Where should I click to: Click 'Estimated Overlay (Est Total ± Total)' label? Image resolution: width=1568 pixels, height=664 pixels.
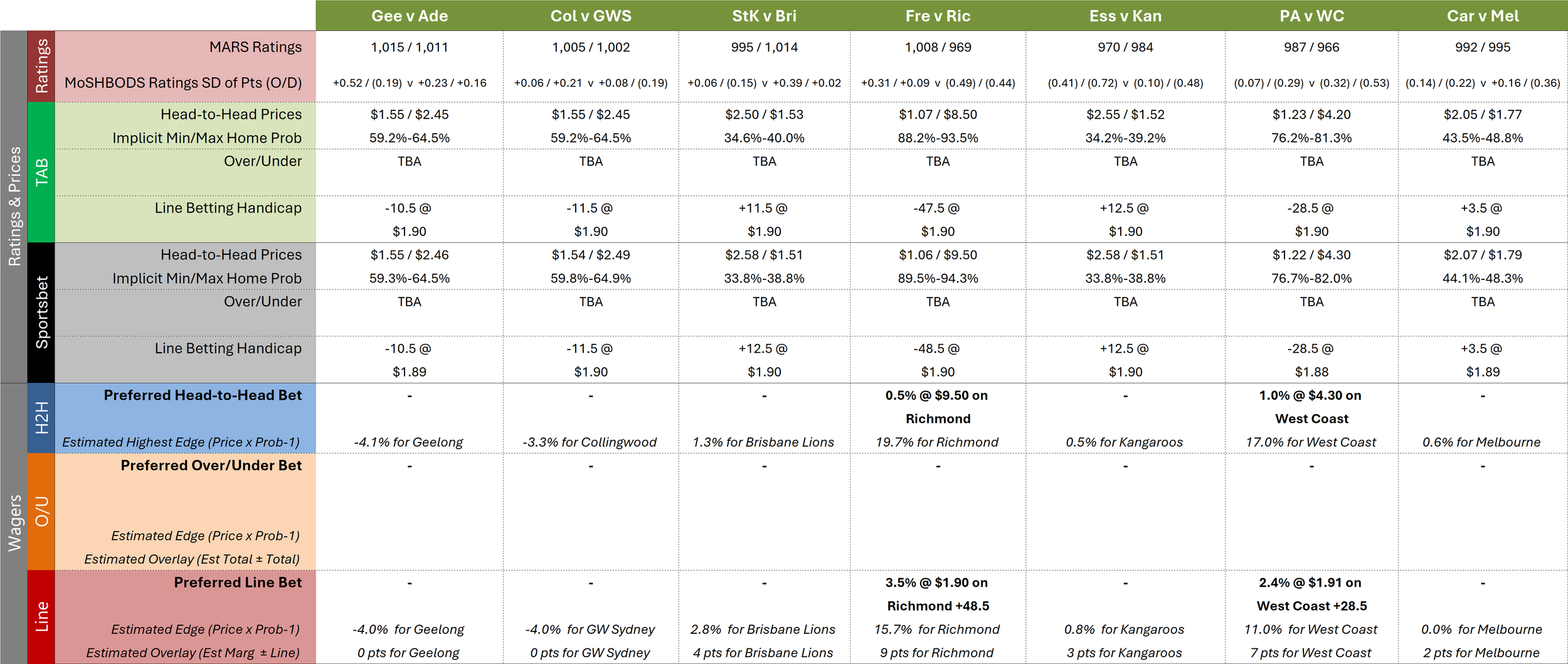click(x=192, y=559)
